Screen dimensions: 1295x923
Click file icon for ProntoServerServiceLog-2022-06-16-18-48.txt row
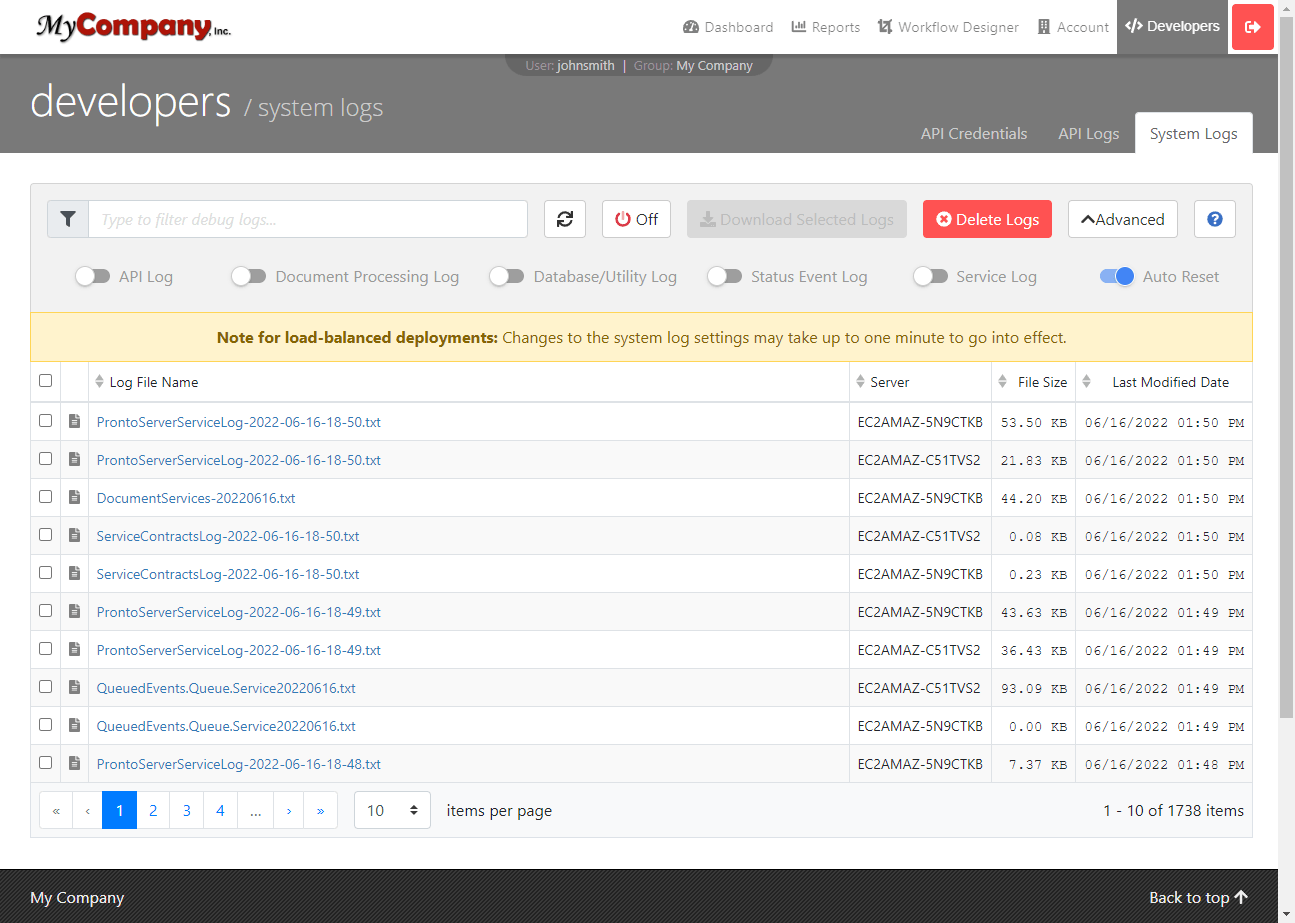point(74,763)
